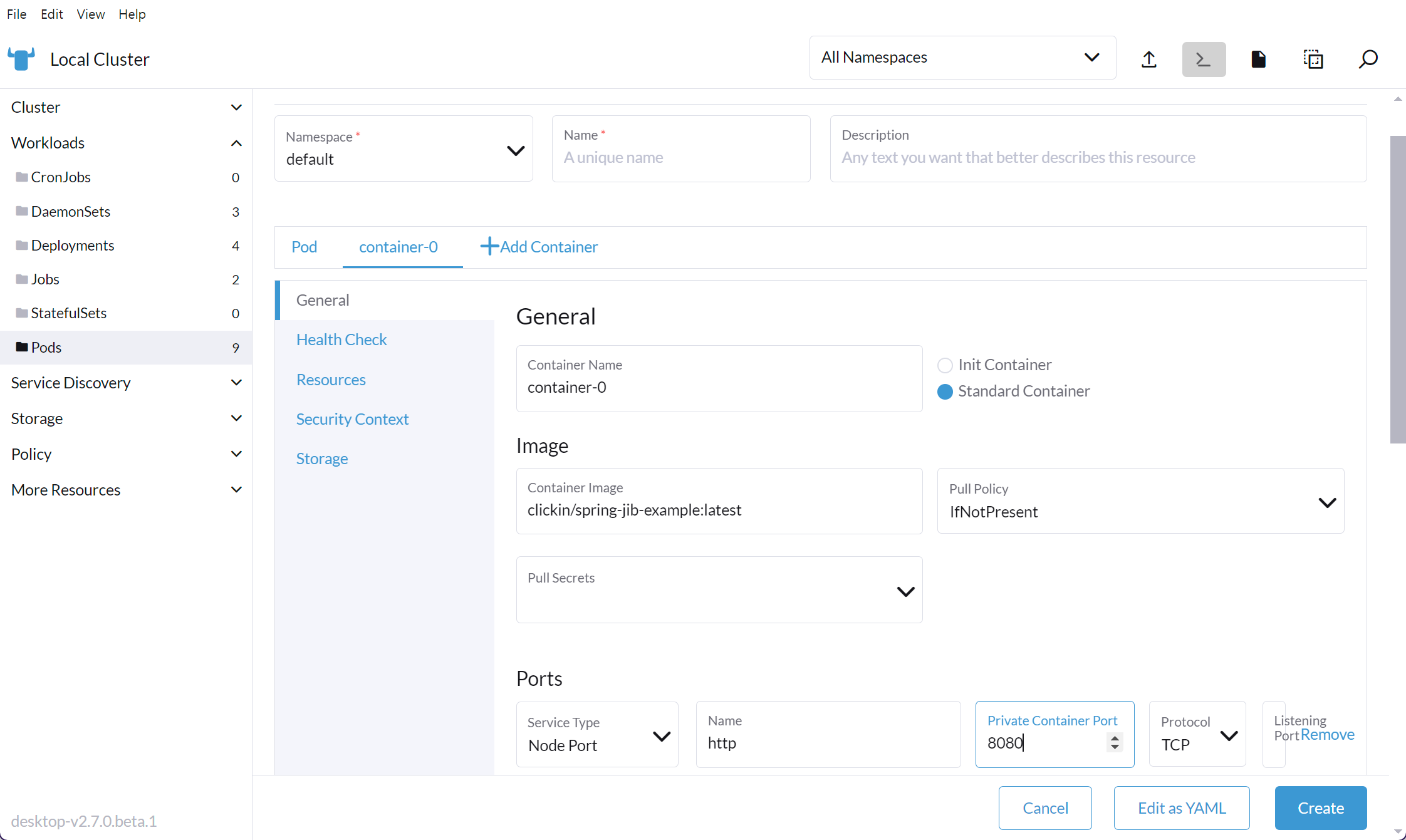Click the DaemonSets folder icon

pyautogui.click(x=22, y=211)
